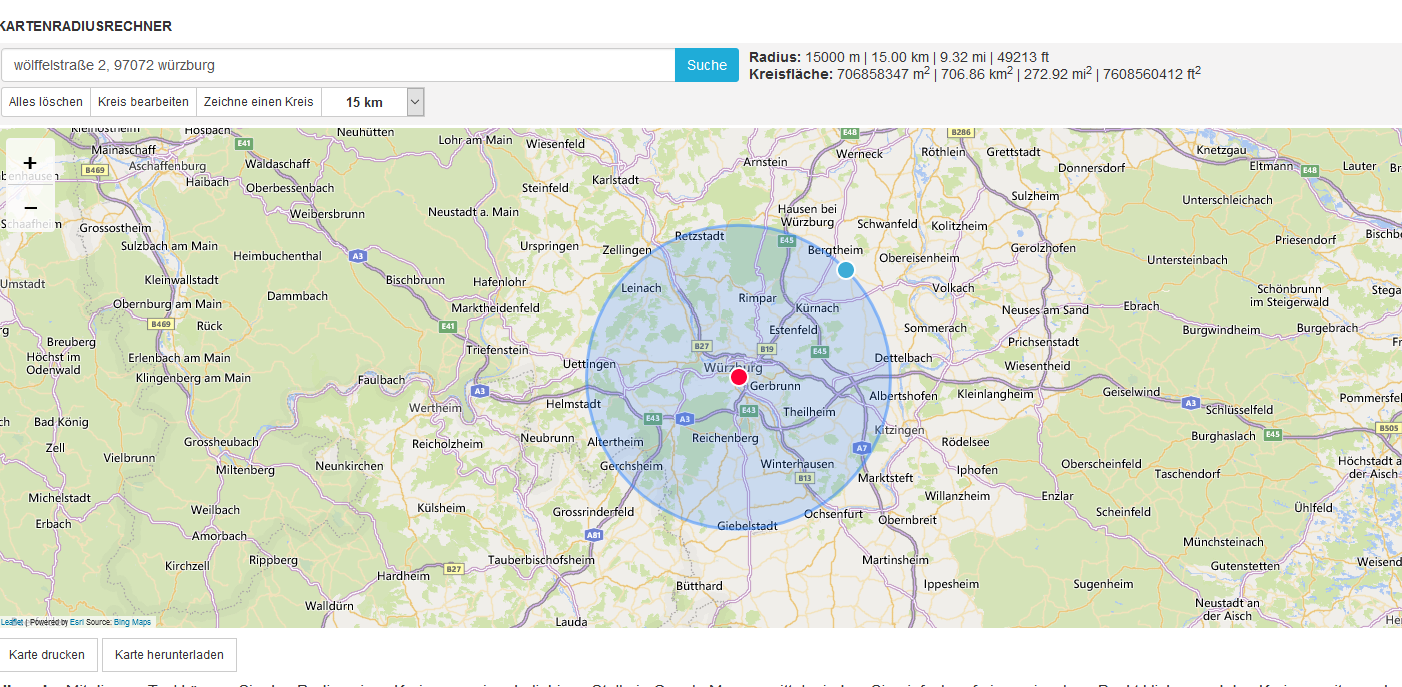Zoom in with the plus button
1402x687 pixels.
pyautogui.click(x=30, y=163)
